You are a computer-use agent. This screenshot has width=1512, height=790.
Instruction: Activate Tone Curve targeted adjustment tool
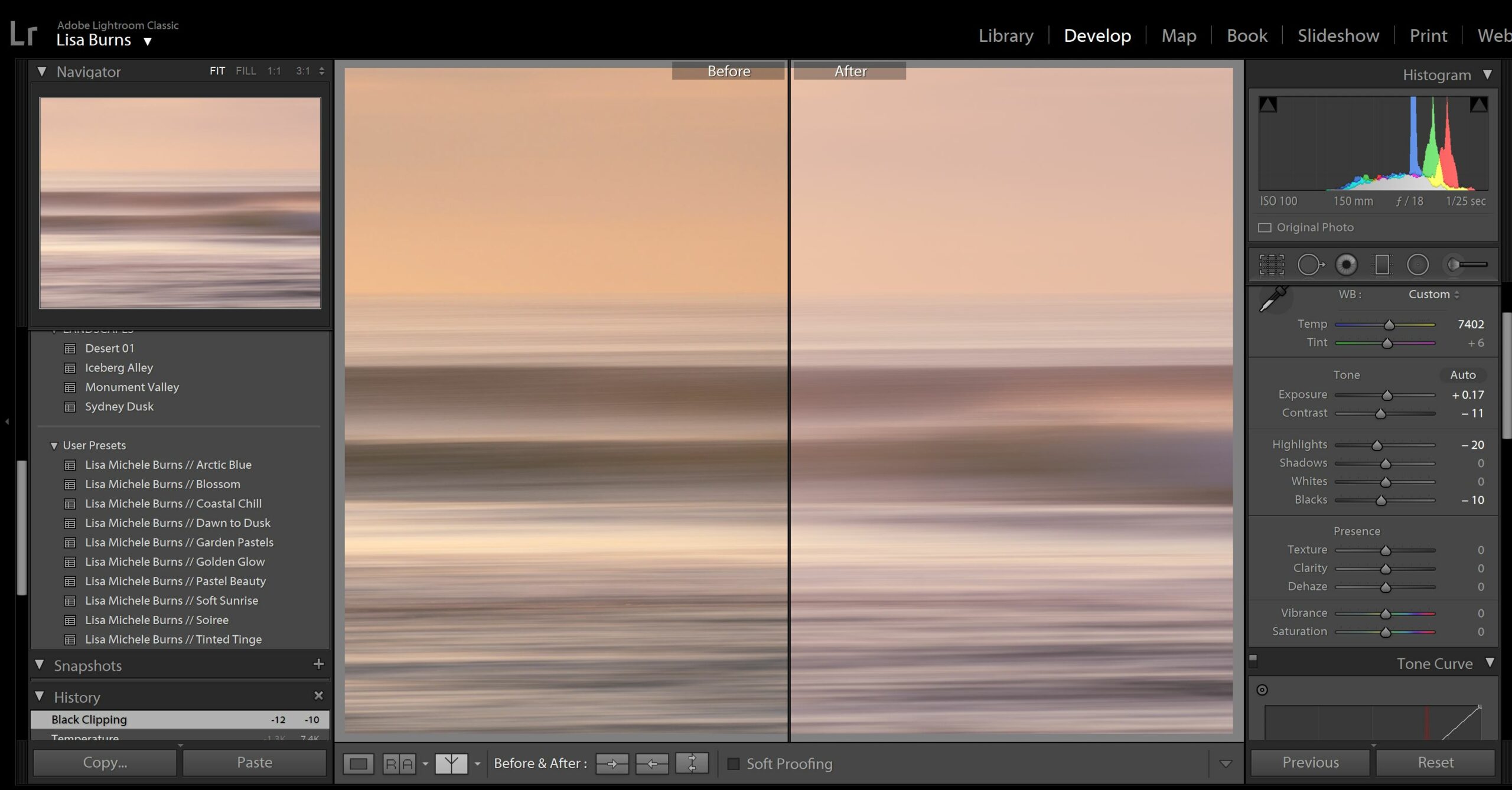point(1262,690)
